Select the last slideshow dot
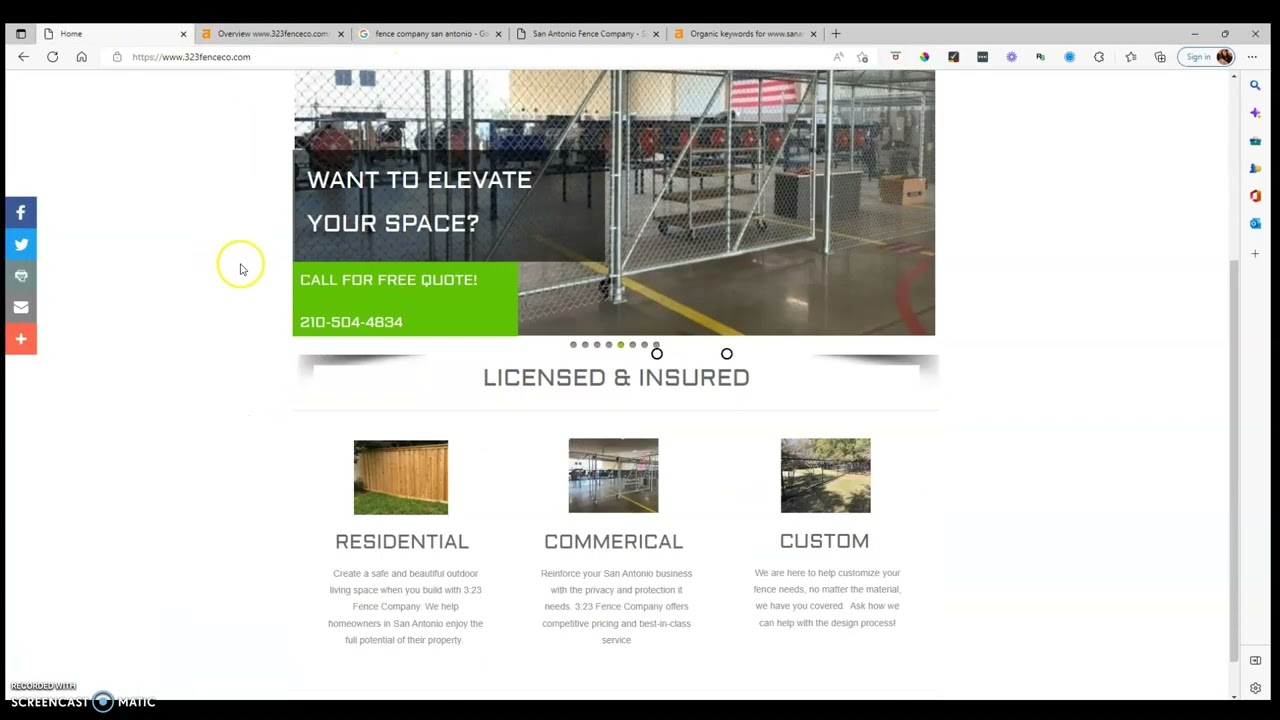 coord(656,345)
